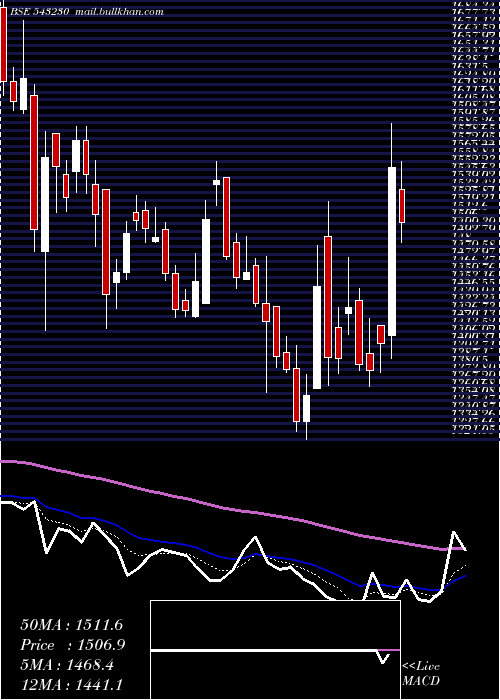Select the Price : 1506.9 reading
Image resolution: width=500 pixels, height=700 pixels.
click(x=73, y=645)
